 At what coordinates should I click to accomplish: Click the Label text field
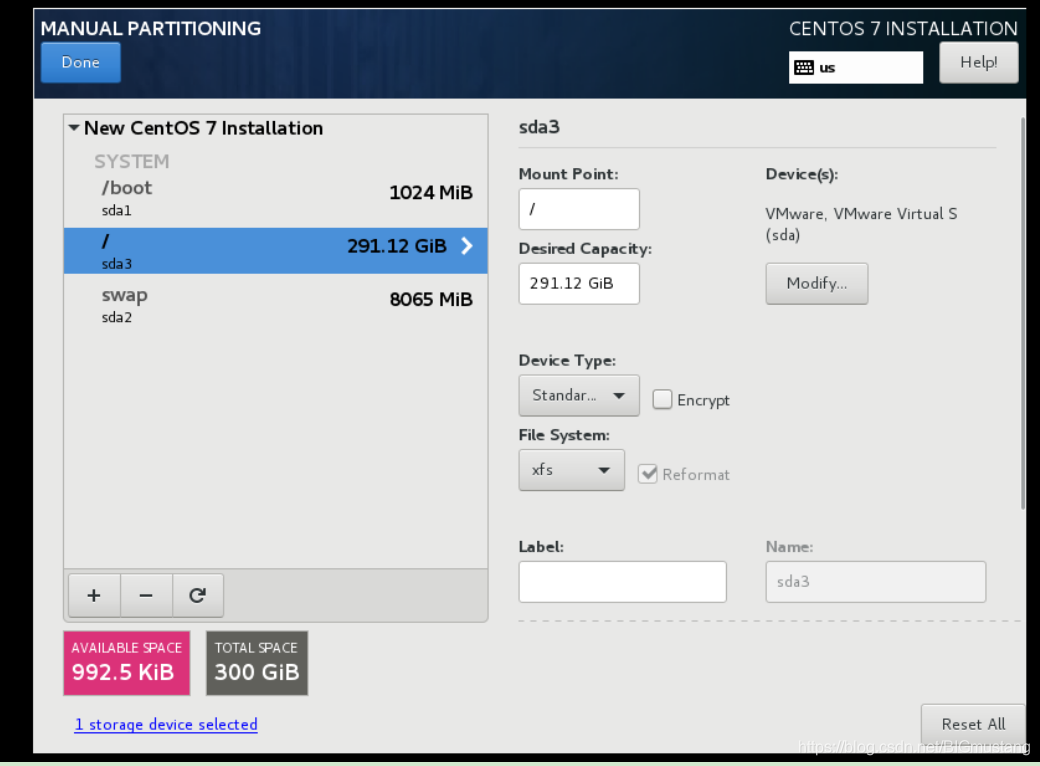tap(622, 582)
